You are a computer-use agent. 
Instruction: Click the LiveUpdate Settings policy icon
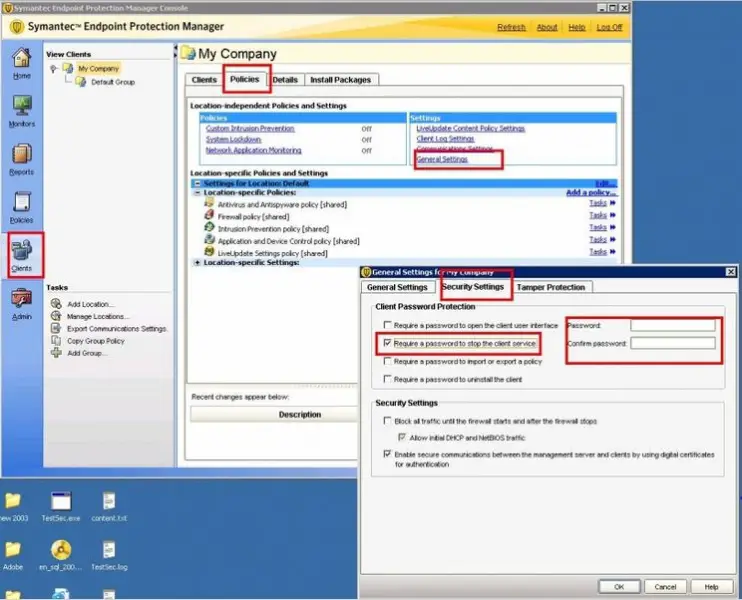click(209, 252)
